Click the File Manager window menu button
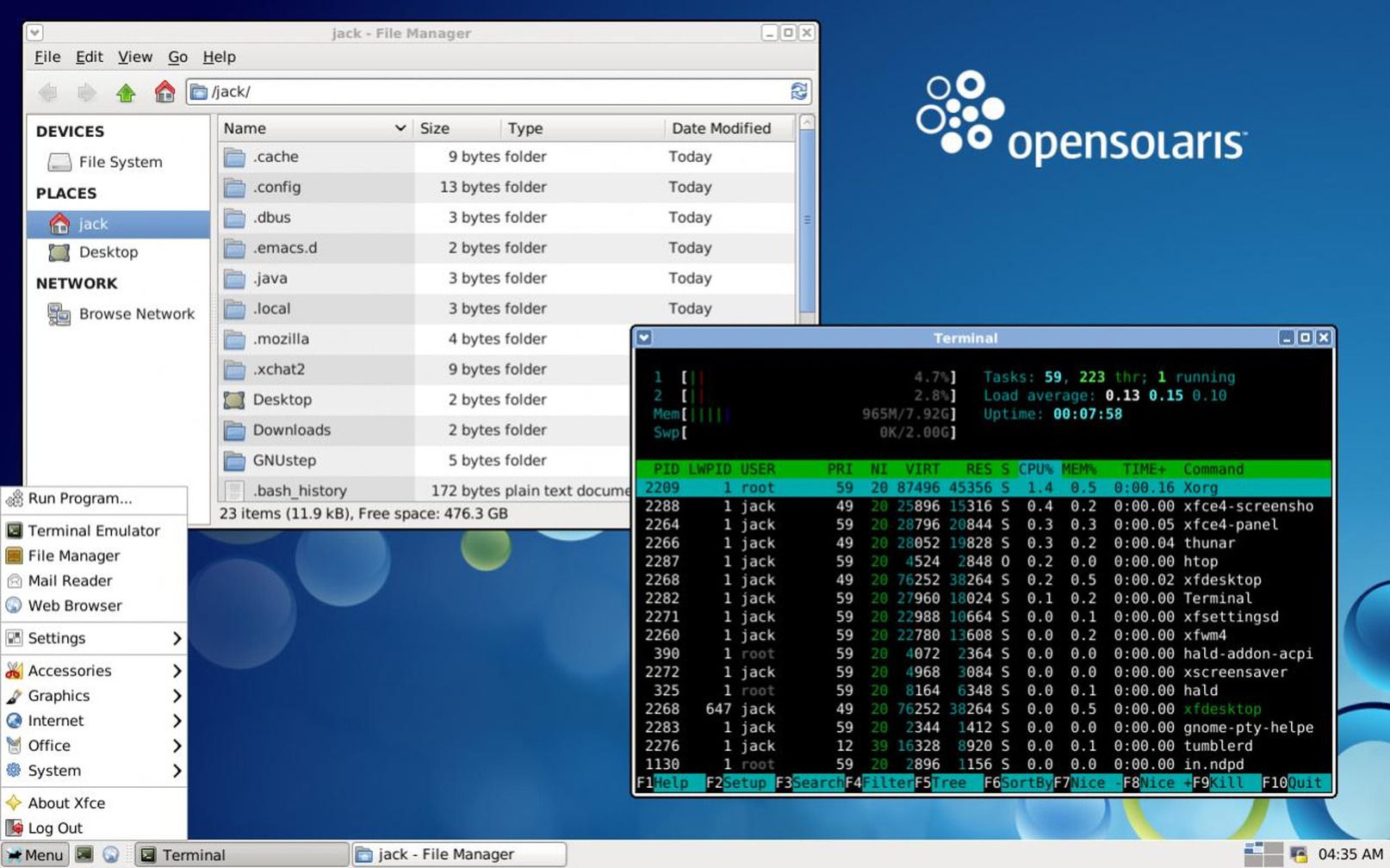This screenshot has width=1390, height=868. (34, 33)
